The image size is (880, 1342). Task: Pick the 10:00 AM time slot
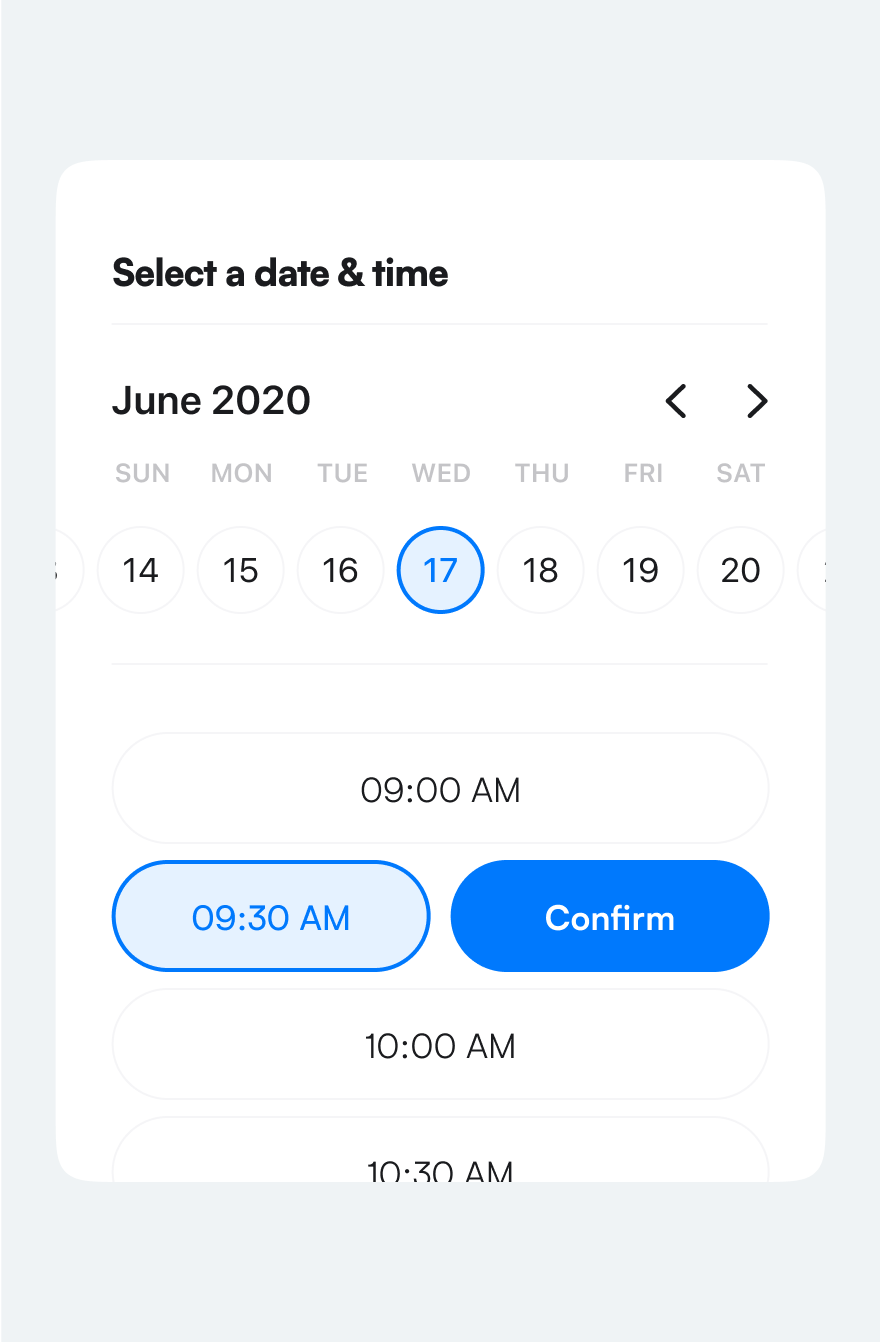[440, 1045]
